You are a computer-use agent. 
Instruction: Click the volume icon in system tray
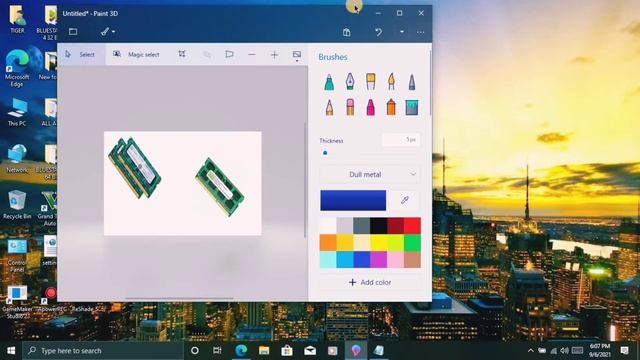(565, 351)
